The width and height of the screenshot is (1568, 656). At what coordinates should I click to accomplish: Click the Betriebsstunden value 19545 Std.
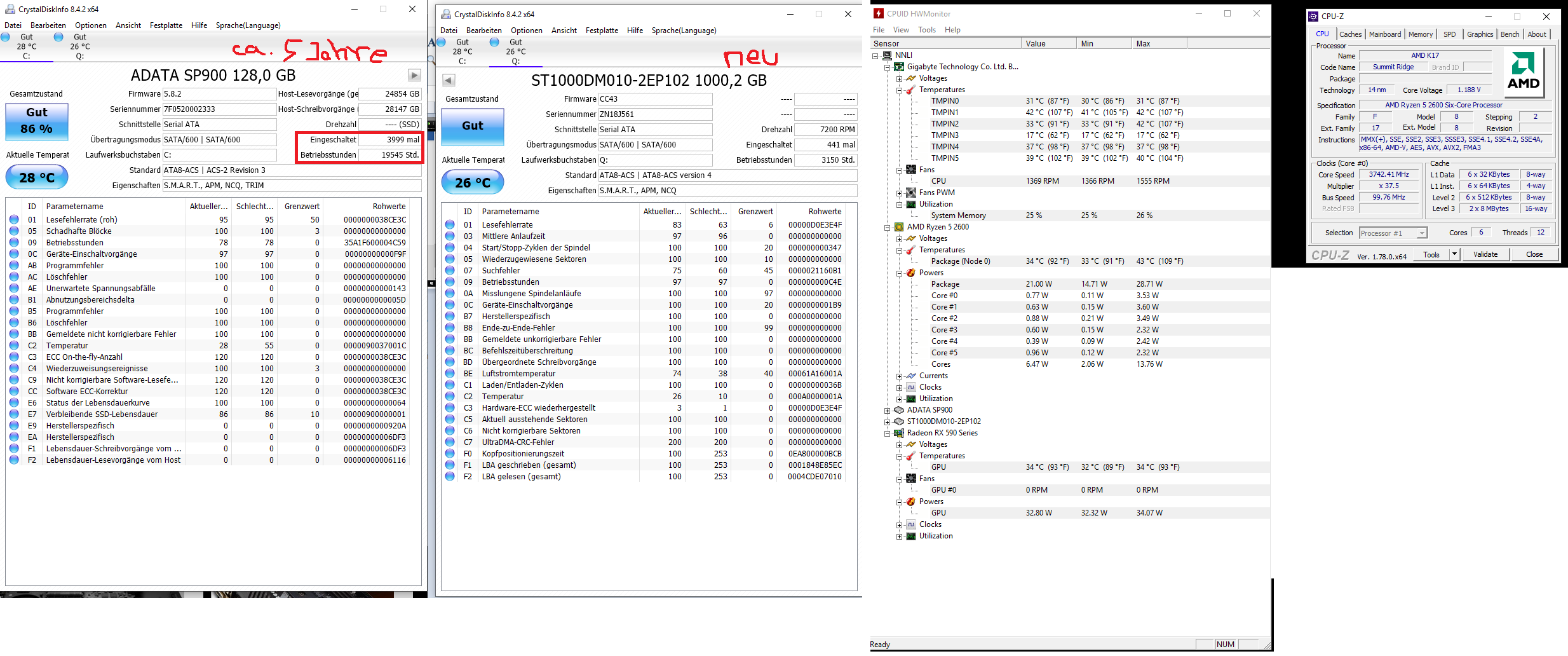tap(390, 155)
